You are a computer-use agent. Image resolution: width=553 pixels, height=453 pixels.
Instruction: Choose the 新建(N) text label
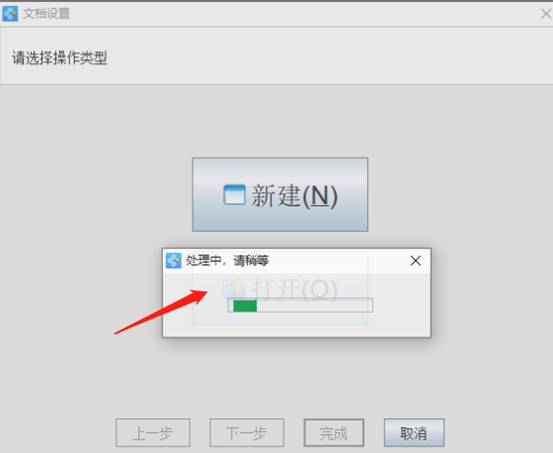294,196
